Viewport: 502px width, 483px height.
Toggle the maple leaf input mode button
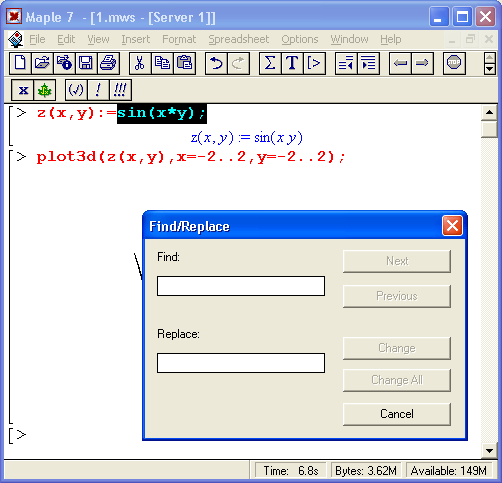[x=44, y=90]
